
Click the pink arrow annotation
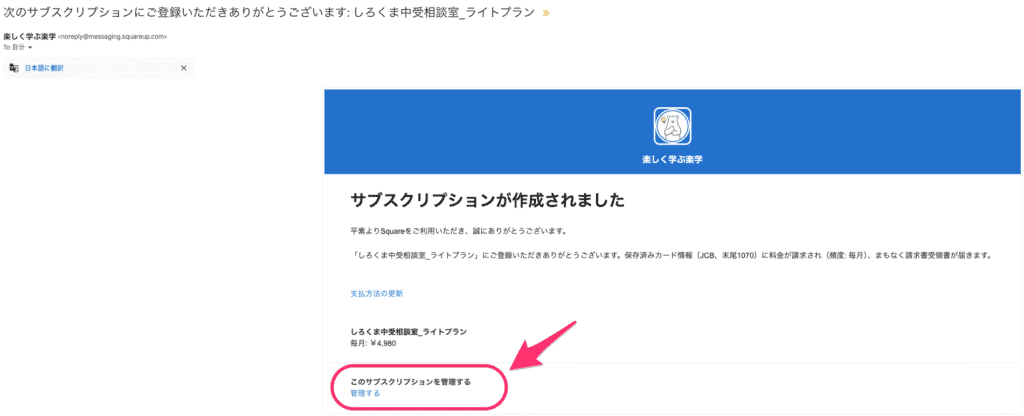click(543, 345)
